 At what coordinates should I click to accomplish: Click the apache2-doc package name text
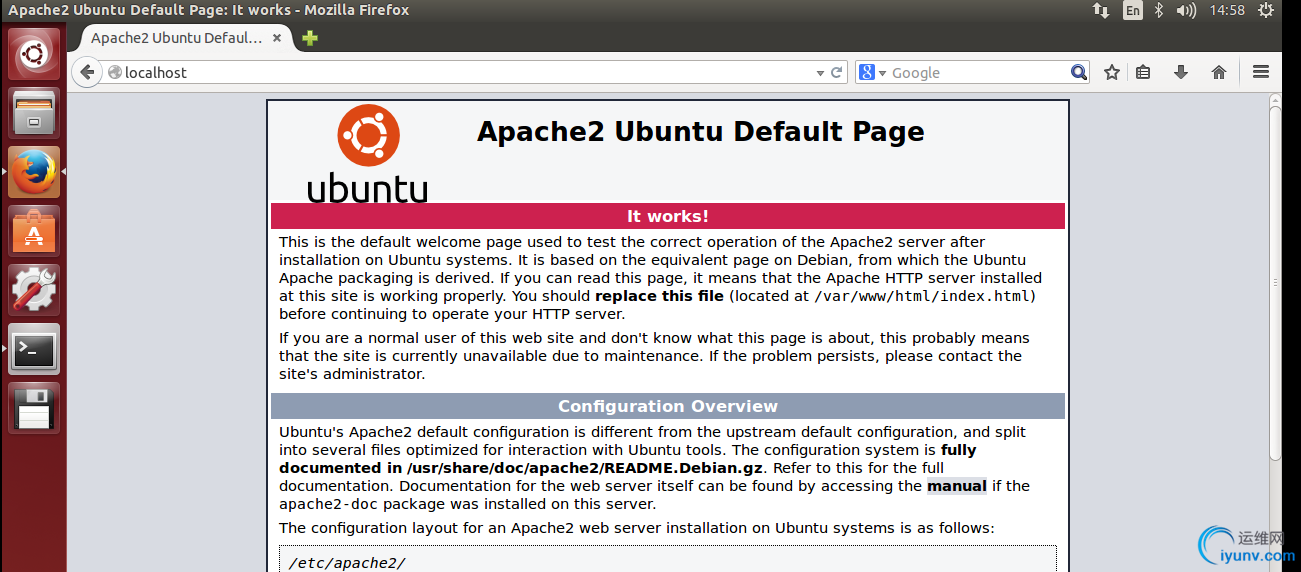coord(326,504)
